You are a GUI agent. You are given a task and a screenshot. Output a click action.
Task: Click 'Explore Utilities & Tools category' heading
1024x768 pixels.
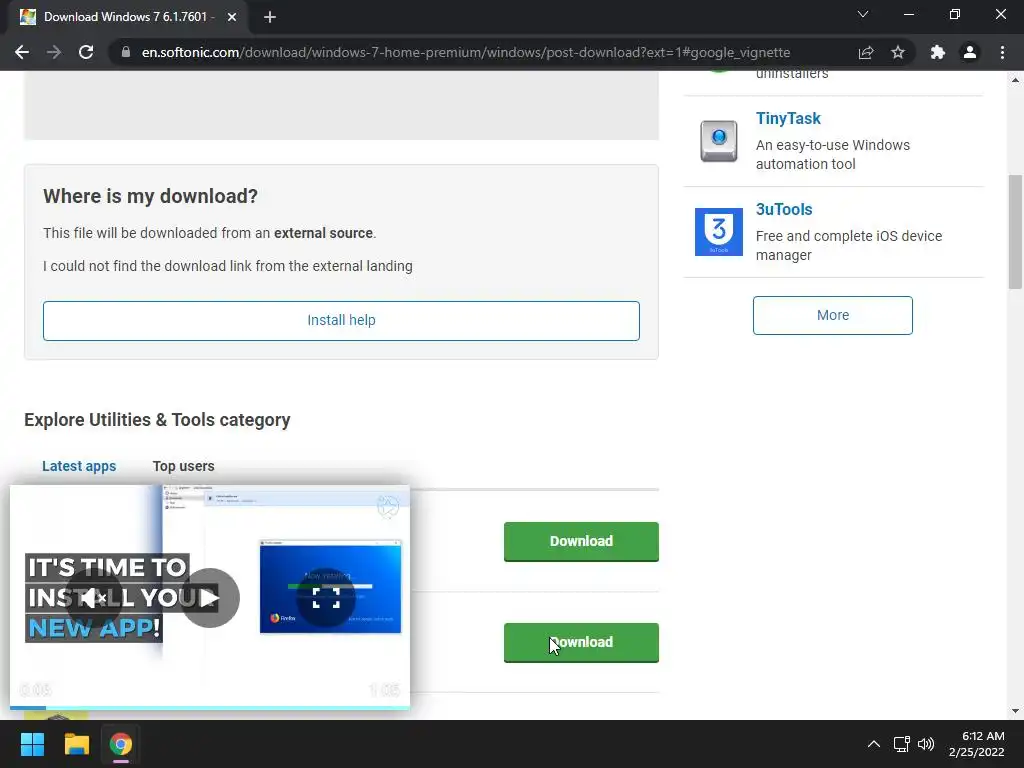157,419
